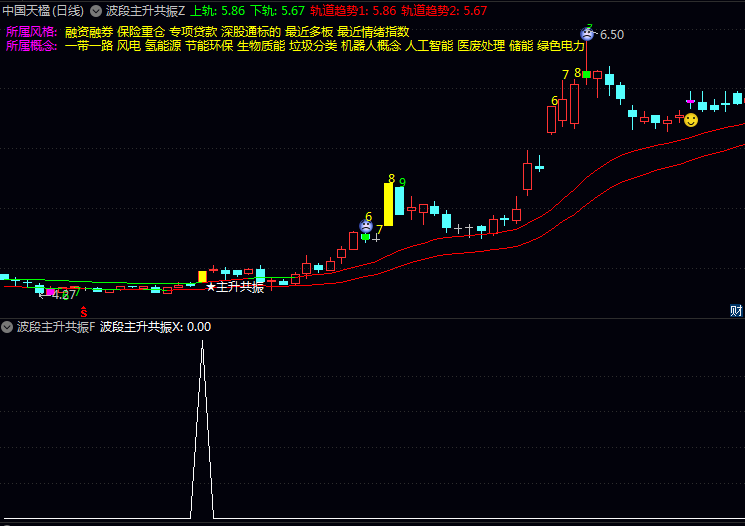Viewport: 745px width, 526px height.
Task: Click the 波段主升共振Z indicator name
Action: tap(145, 10)
